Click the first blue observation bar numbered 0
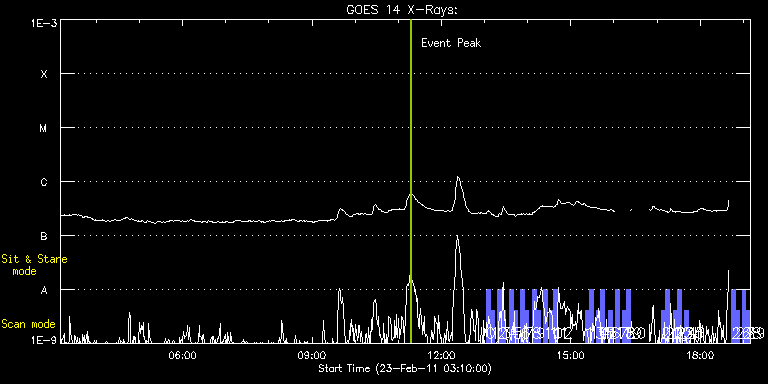This screenshot has width=768, height=384. coord(489,316)
